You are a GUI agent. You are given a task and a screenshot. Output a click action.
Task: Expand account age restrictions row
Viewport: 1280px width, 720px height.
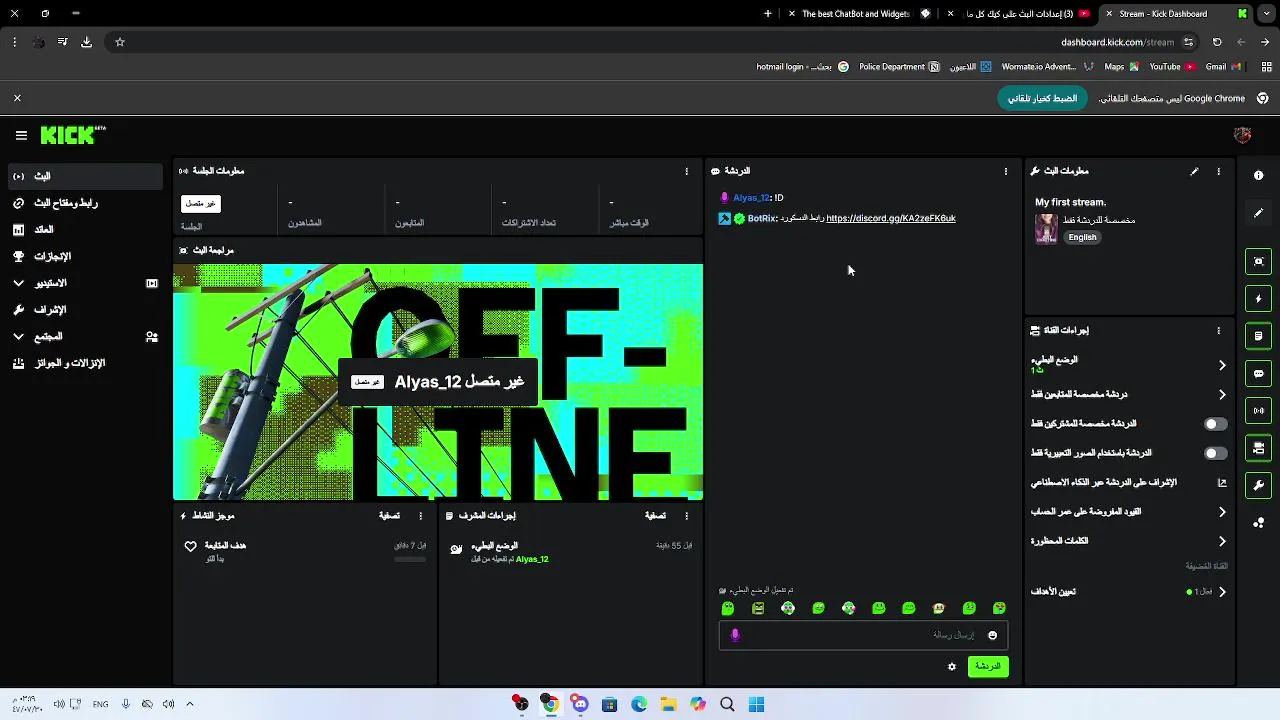coord(1128,512)
